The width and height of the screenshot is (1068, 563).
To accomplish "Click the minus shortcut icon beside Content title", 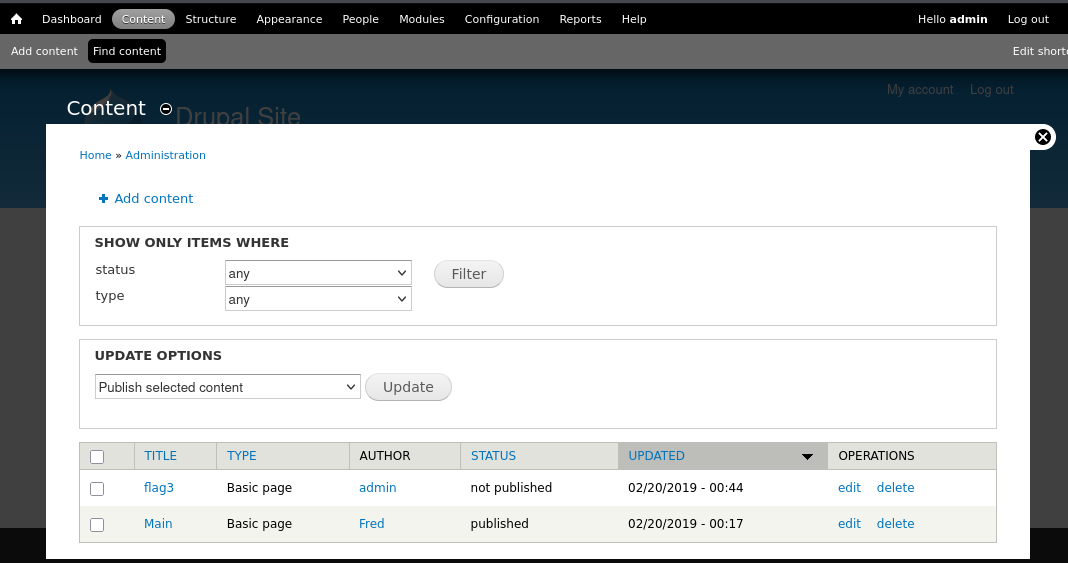I will [x=166, y=109].
